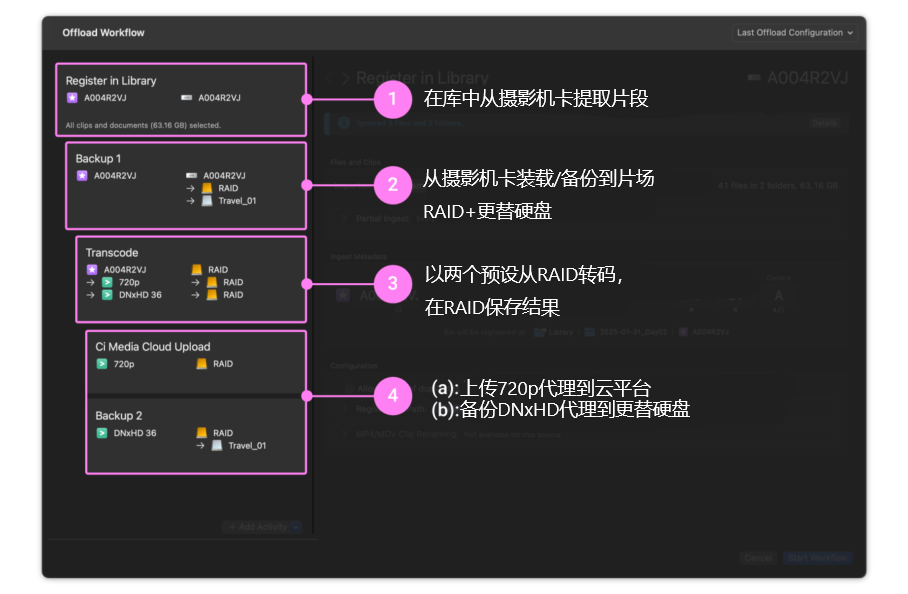Select the camera icon next to A004R2VJ header
Image resolution: width=908 pixels, height=594 pixels.
753,77
